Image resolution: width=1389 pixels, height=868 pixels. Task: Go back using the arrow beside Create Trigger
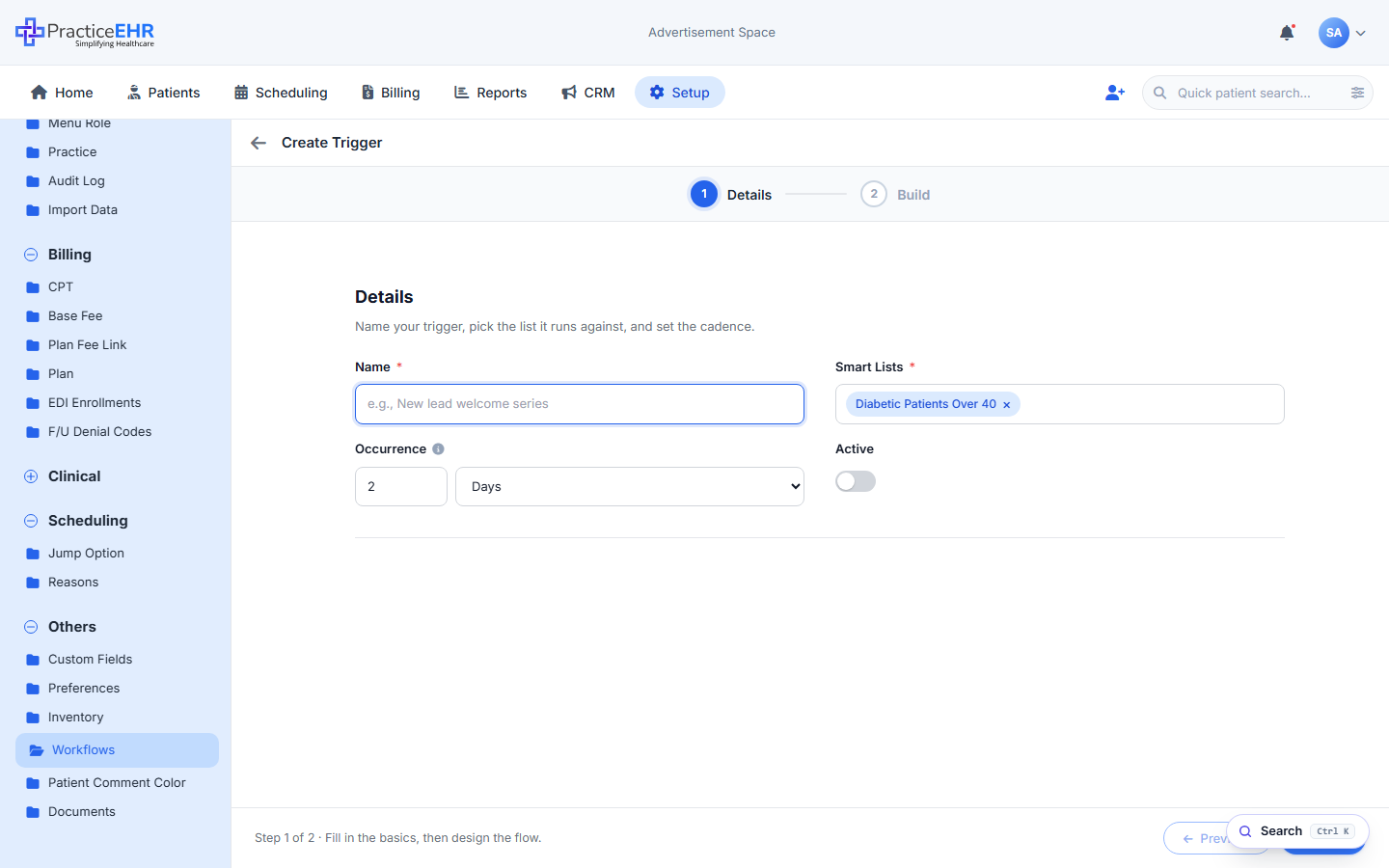point(259,143)
